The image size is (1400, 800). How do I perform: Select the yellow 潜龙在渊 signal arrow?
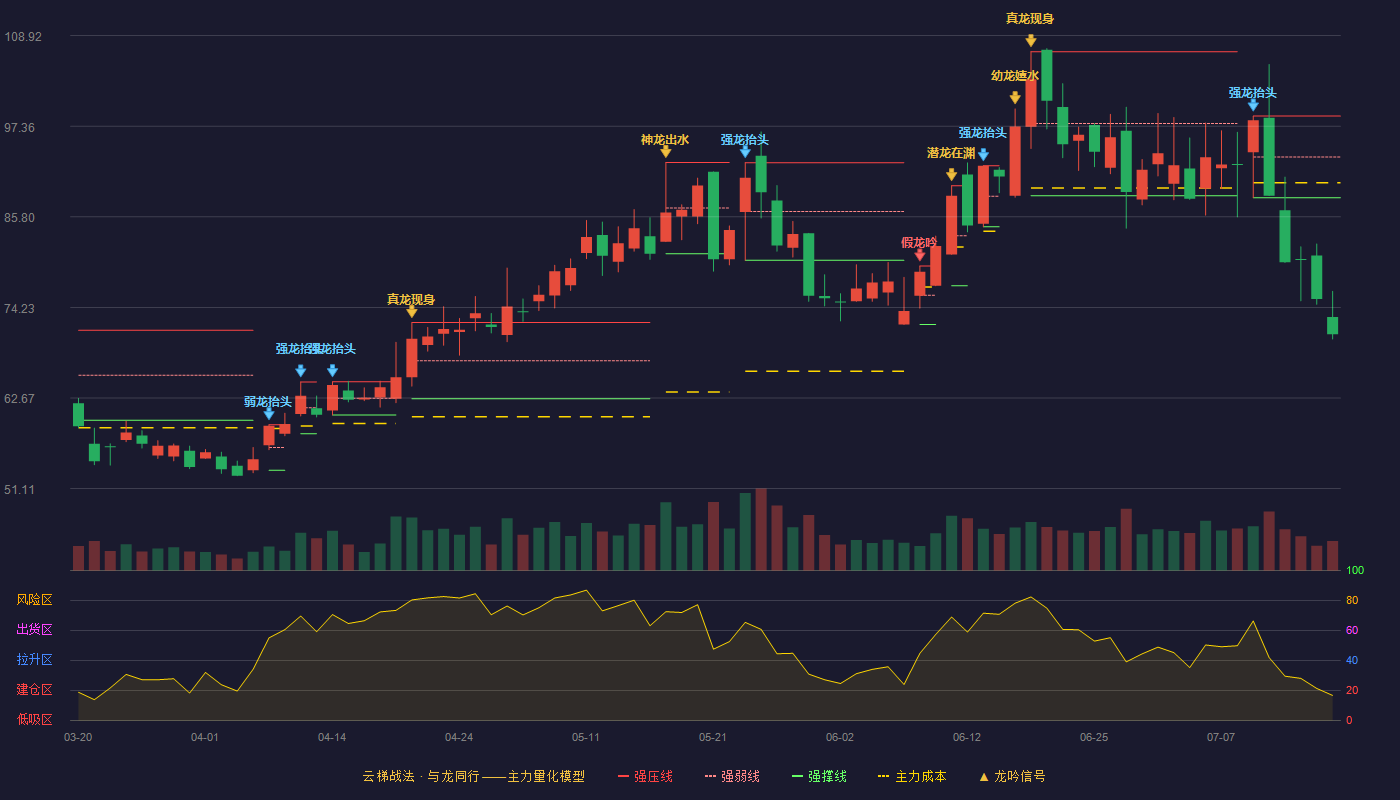(x=951, y=174)
